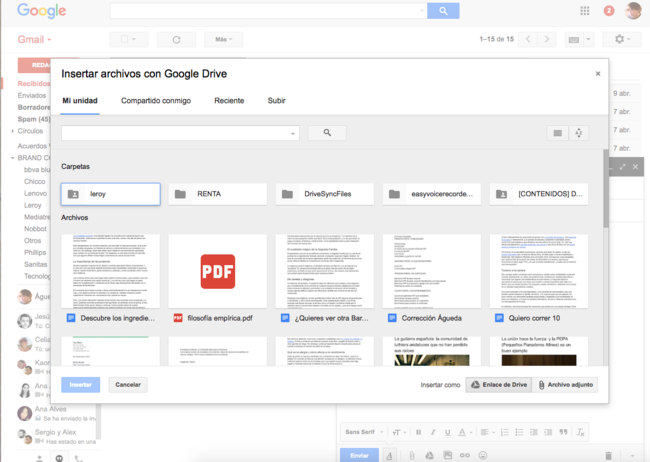Open input tools dropdown arrow

coord(588,40)
